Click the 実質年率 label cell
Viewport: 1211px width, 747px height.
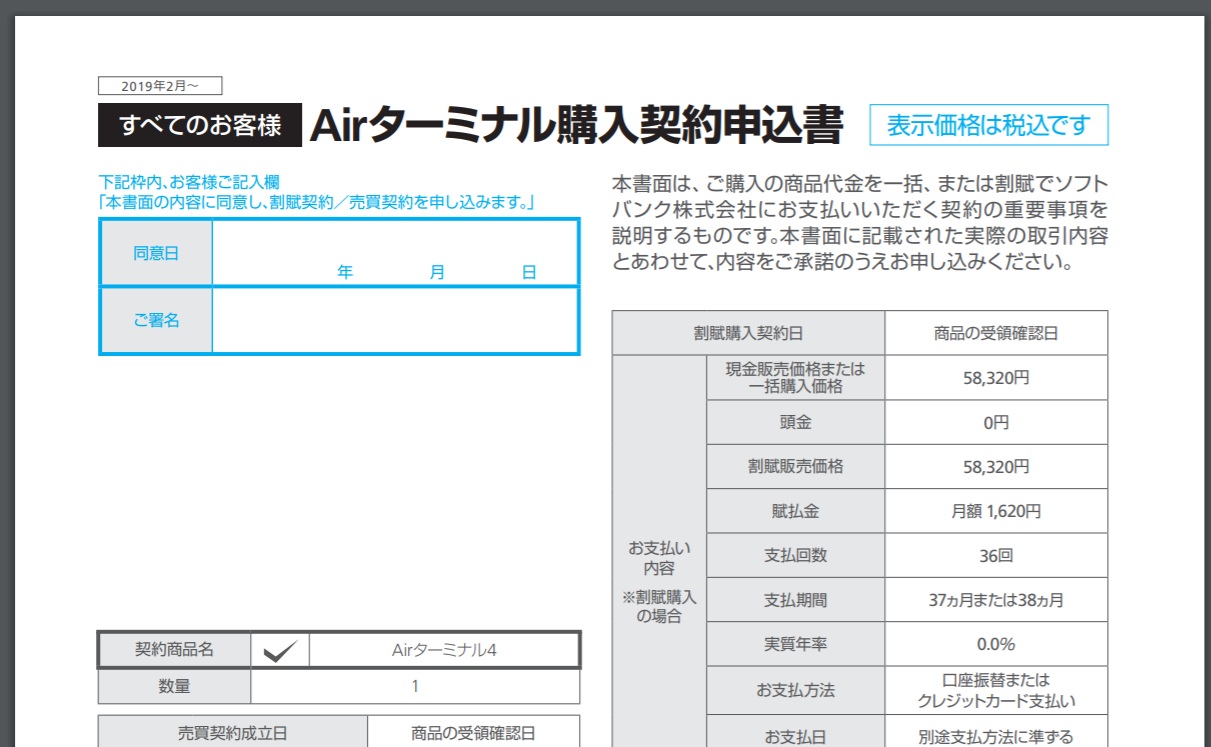(796, 644)
